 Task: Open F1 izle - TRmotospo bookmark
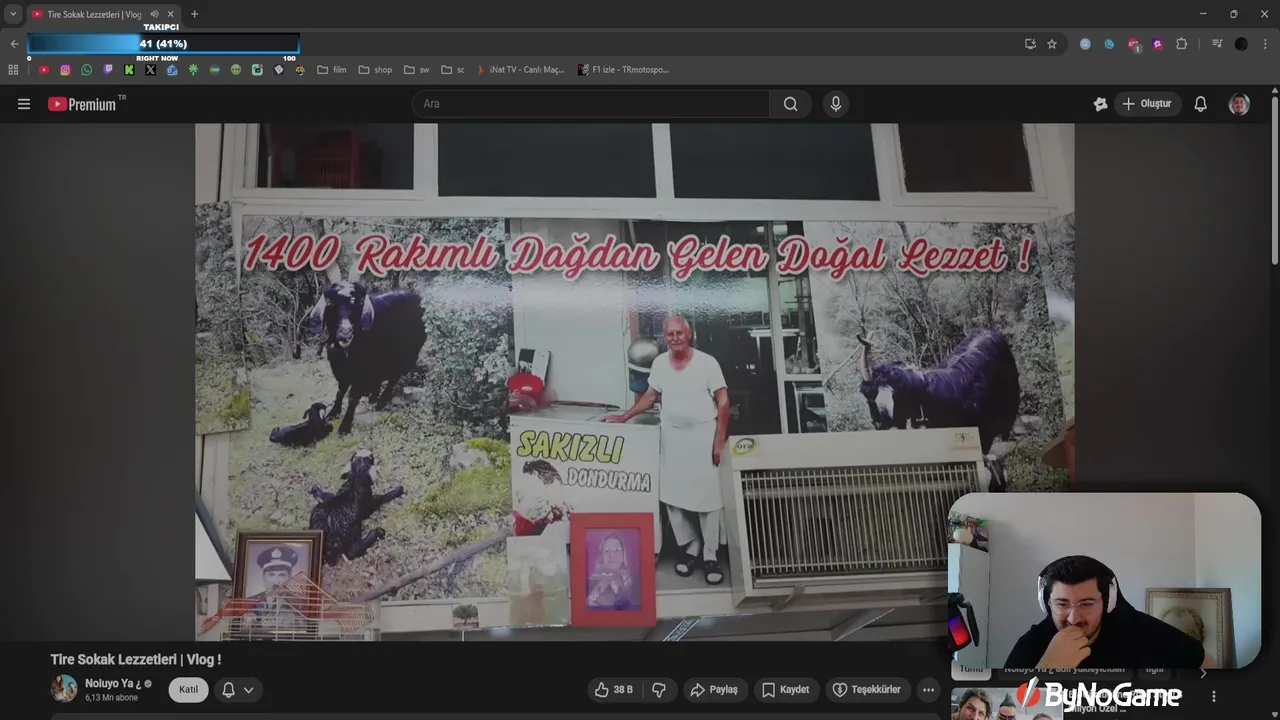(x=624, y=70)
